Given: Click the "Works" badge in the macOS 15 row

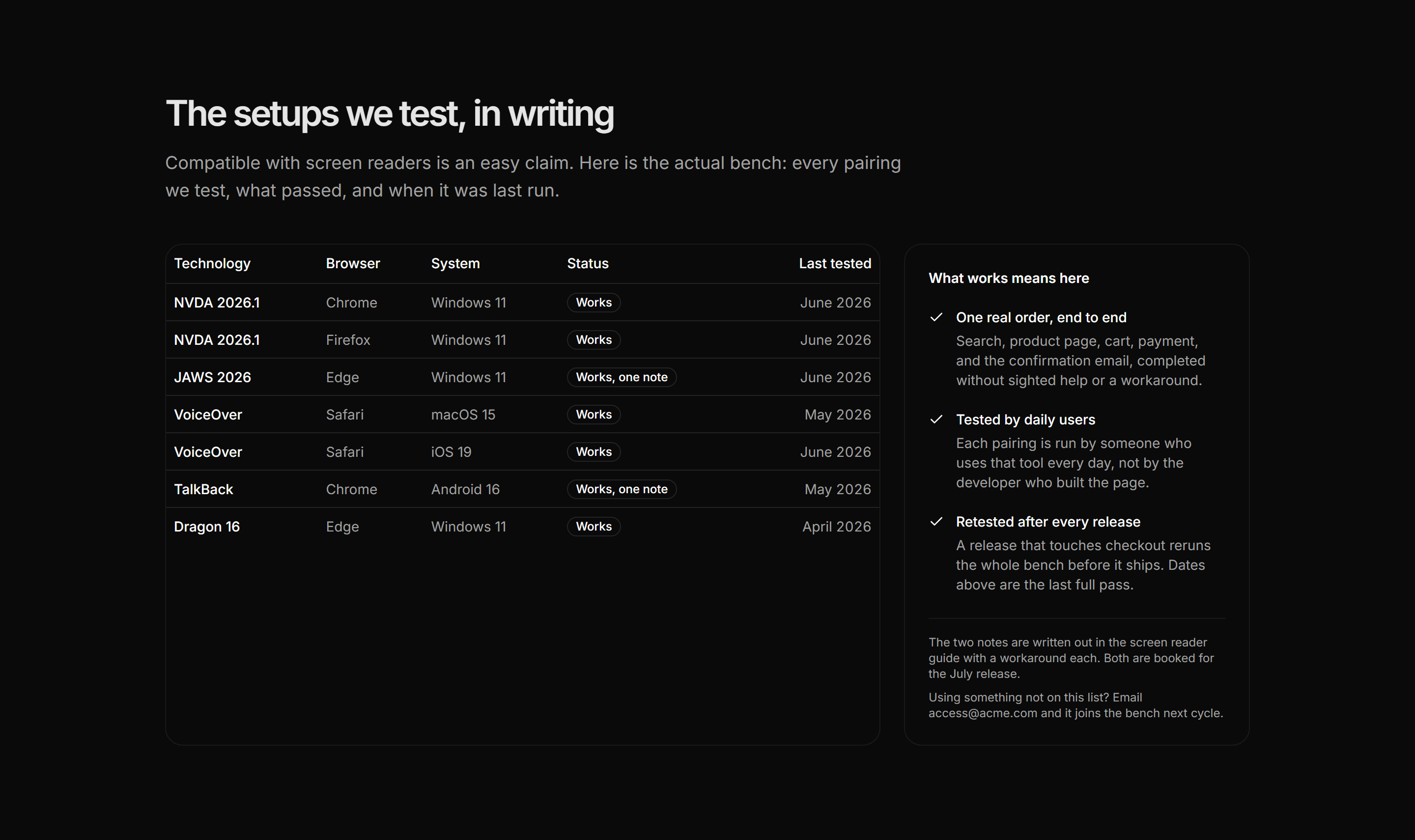Looking at the screenshot, I should (x=594, y=415).
